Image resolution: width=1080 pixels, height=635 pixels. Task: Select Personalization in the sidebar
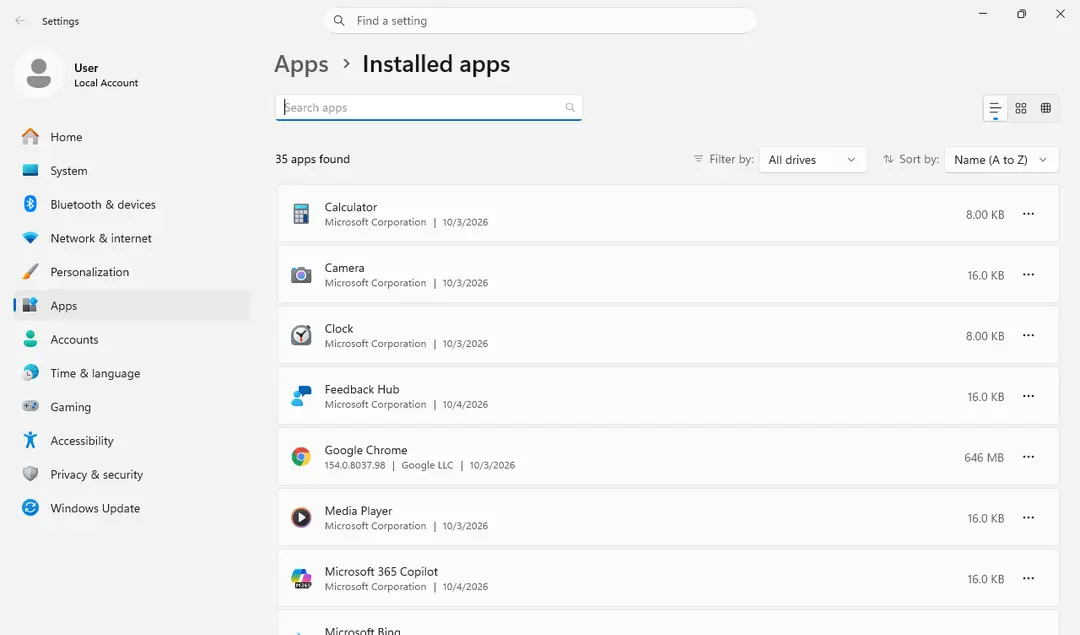click(x=132, y=272)
